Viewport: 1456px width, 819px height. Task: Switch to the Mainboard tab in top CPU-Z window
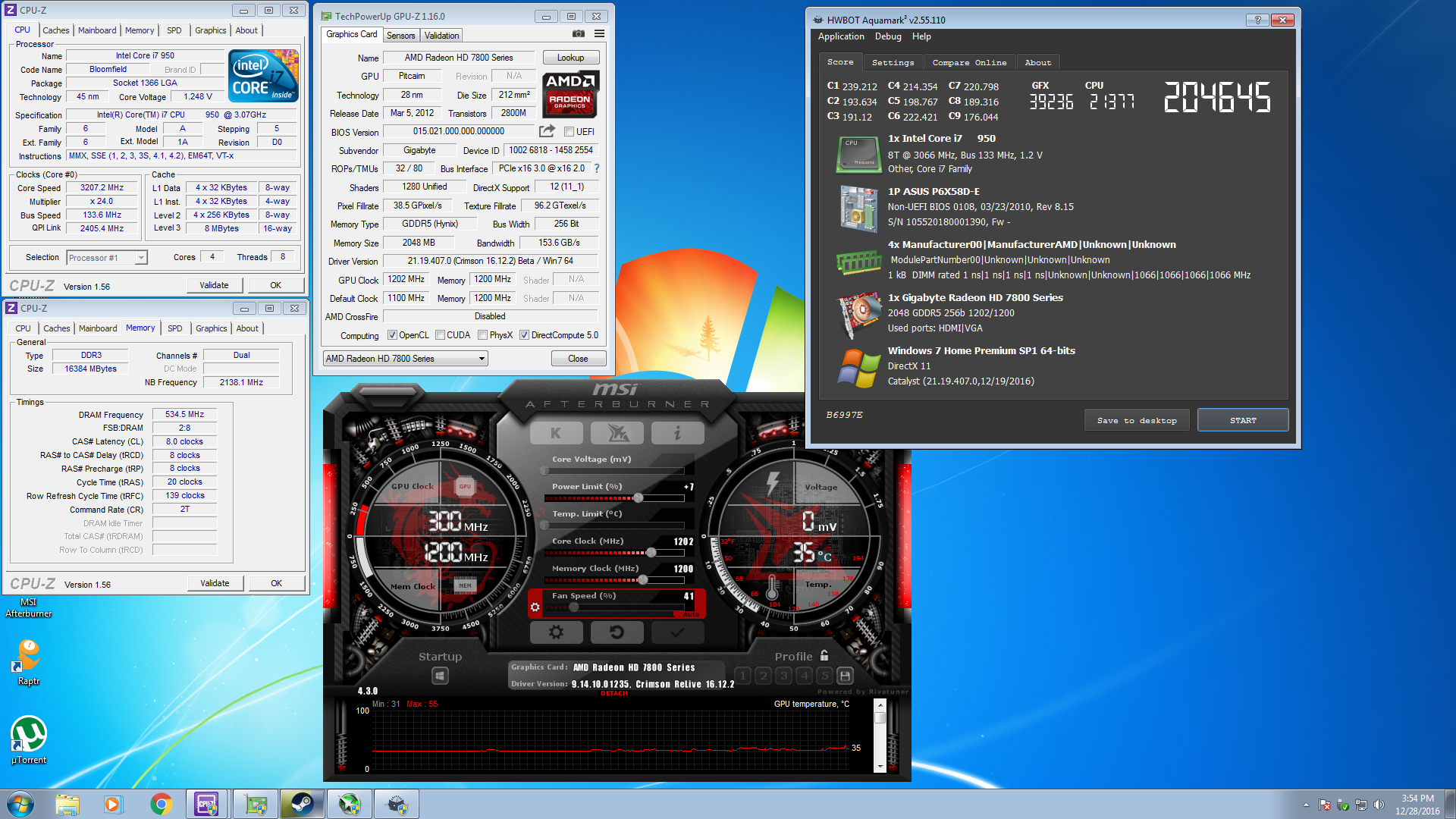[97, 30]
